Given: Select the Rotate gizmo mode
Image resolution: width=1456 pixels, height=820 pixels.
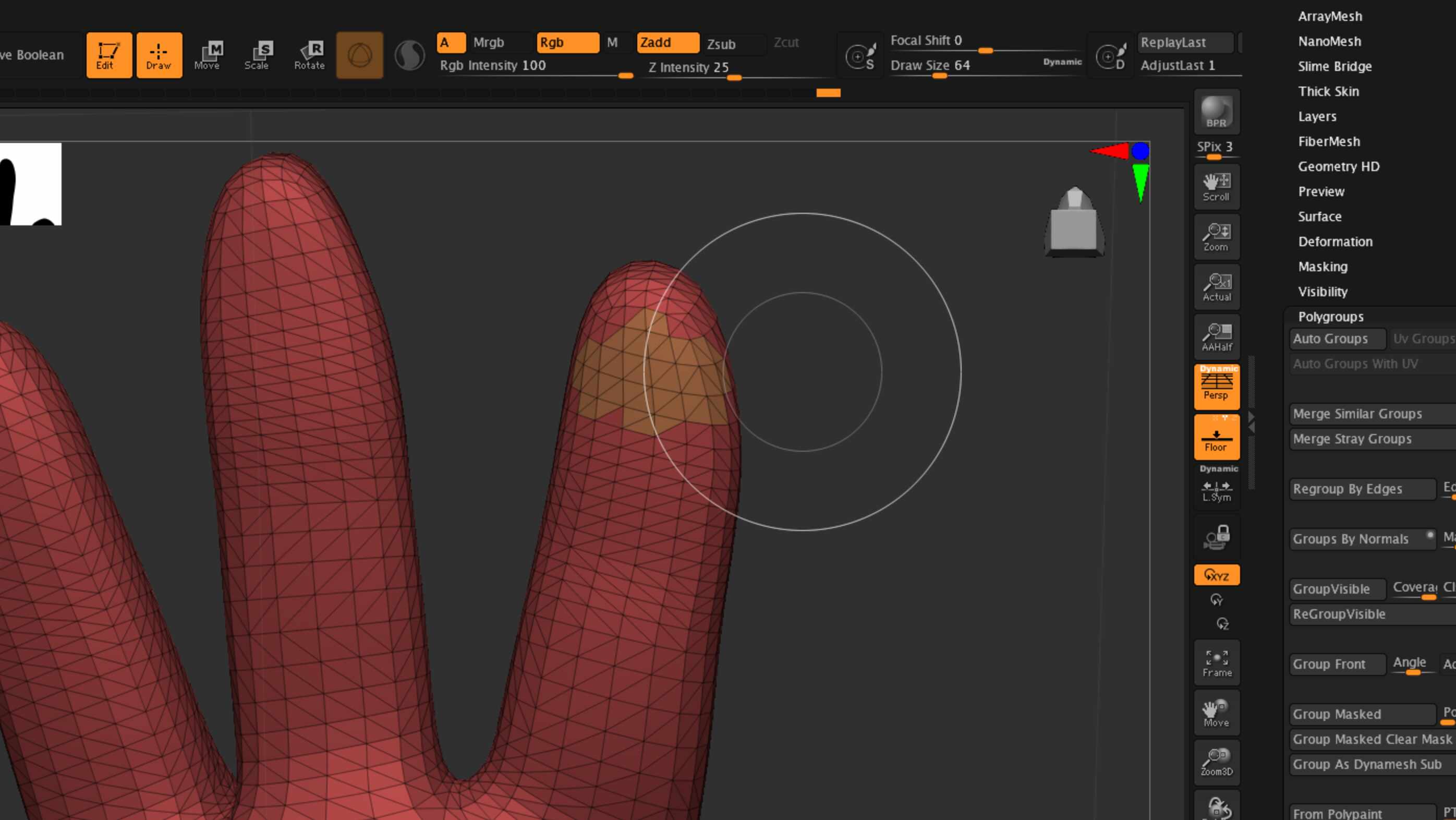Looking at the screenshot, I should pos(309,55).
